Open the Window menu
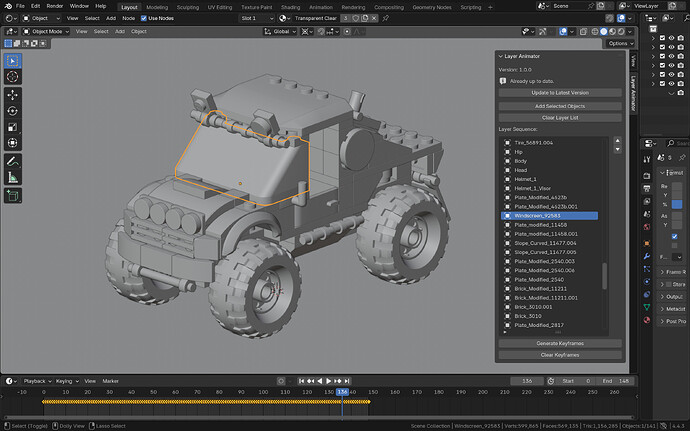 [x=79, y=6]
